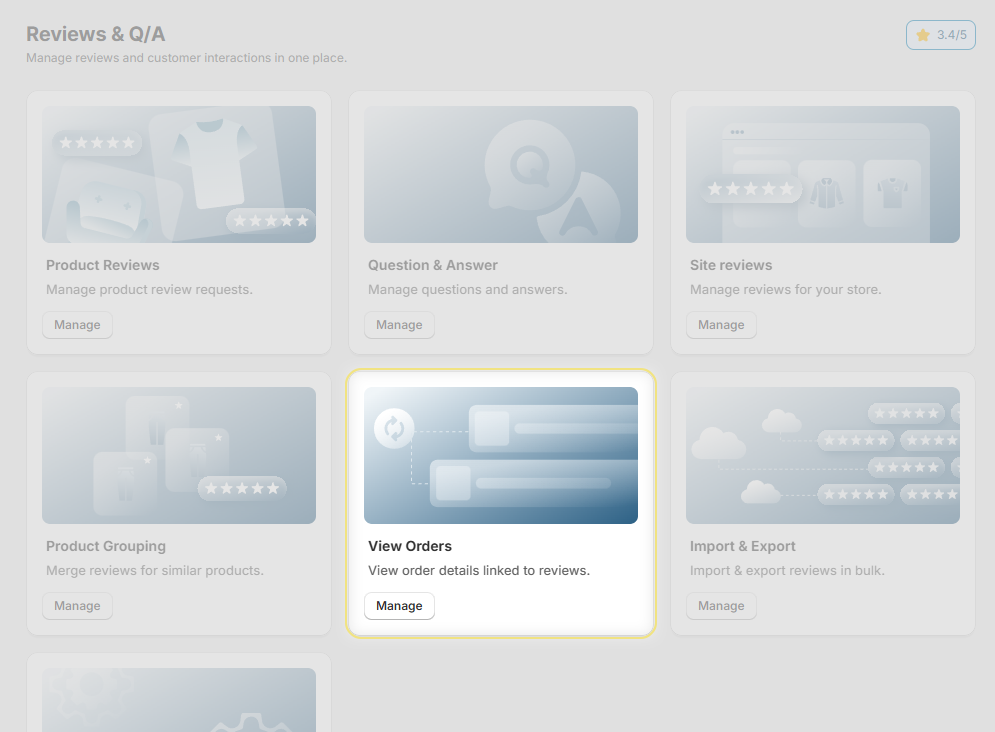Click the View Orders card title
995x732 pixels.
(x=410, y=546)
